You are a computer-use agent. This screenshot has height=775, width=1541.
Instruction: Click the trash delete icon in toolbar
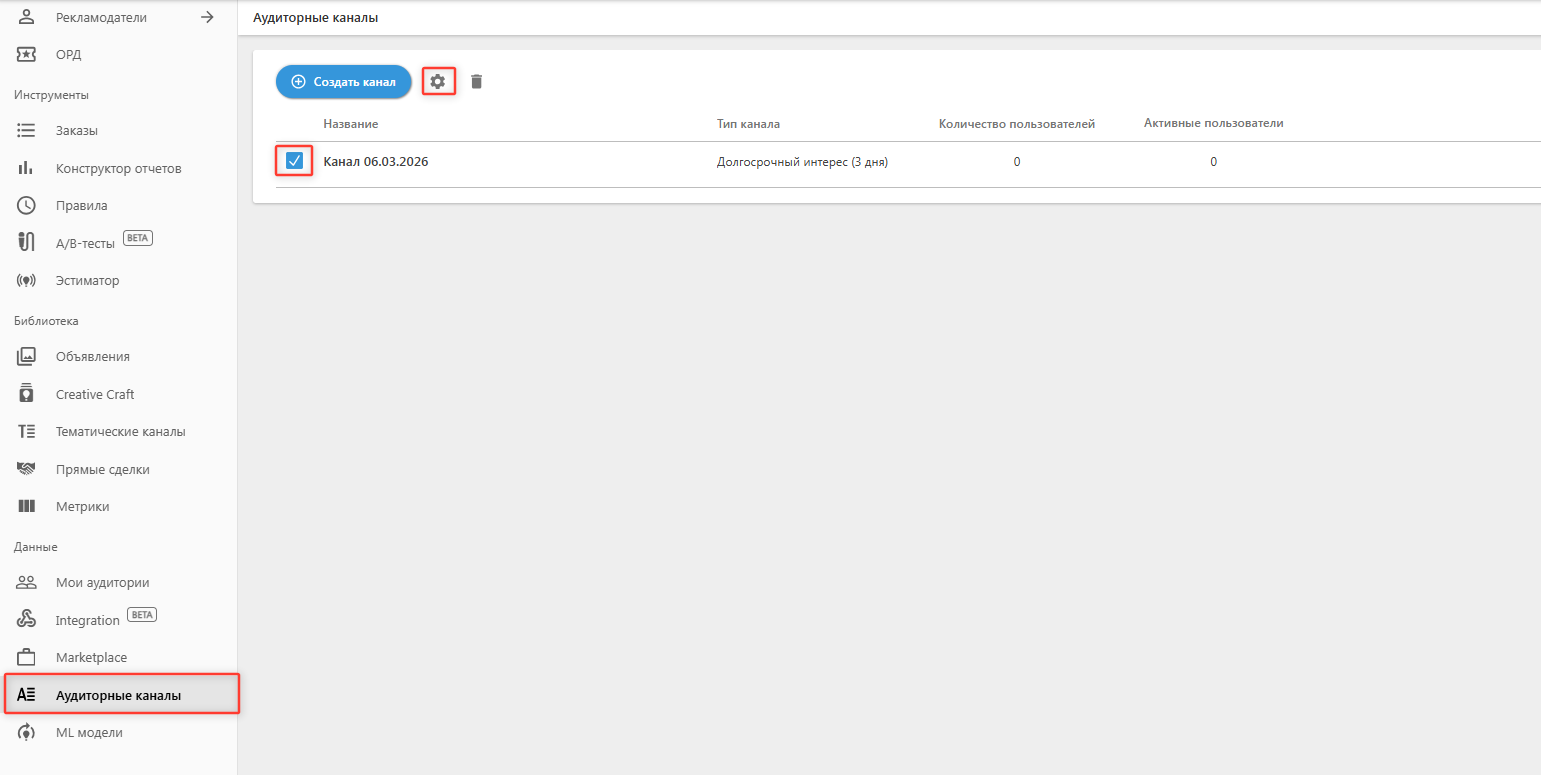[x=476, y=82]
